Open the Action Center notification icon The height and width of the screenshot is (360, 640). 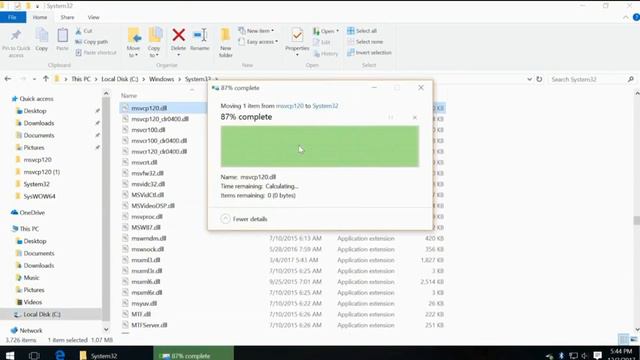click(598, 355)
